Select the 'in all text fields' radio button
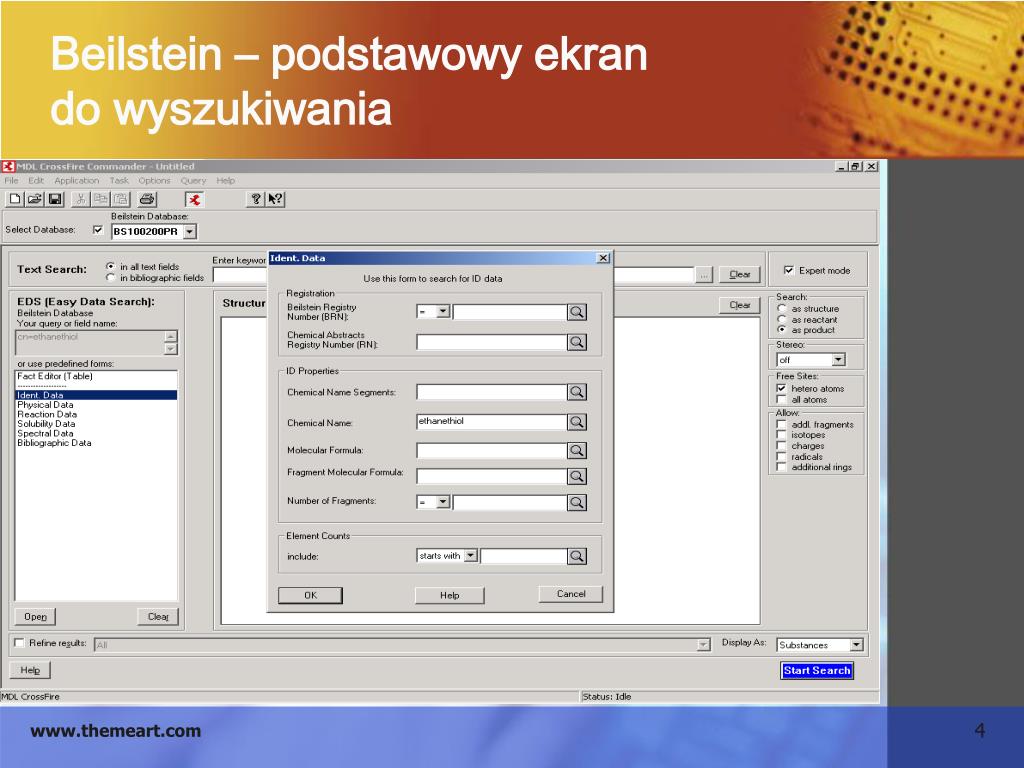1024x768 pixels. coord(110,266)
